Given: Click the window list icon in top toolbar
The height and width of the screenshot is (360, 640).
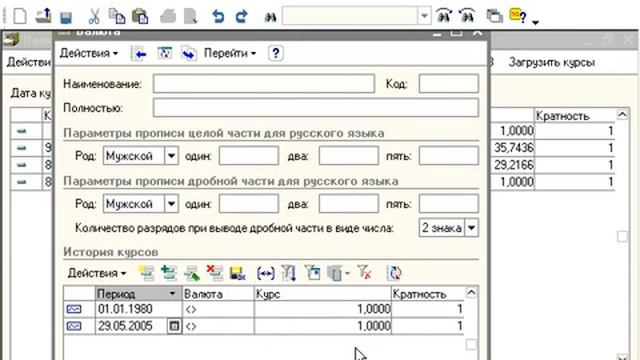Looking at the screenshot, I should [x=494, y=16].
